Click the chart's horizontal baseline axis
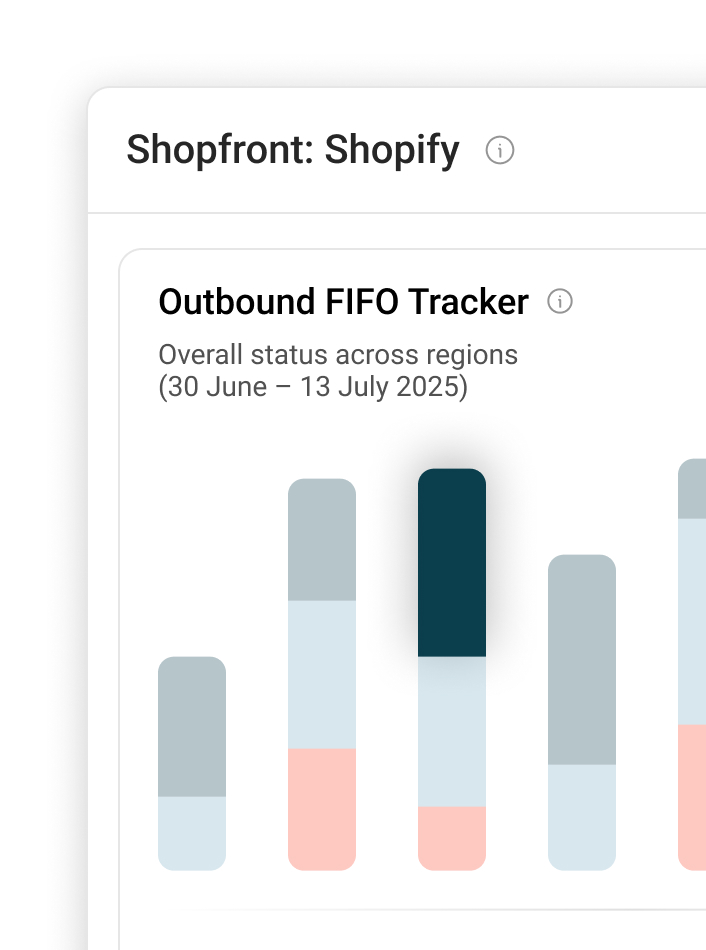706x950 pixels. (450, 909)
